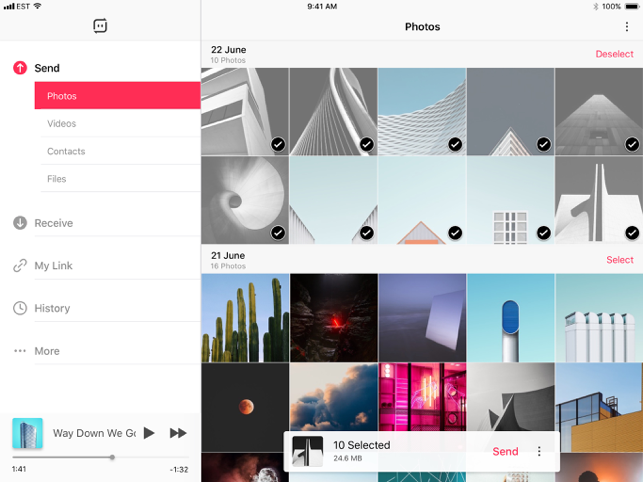Select all 21 June photos
This screenshot has height=482, width=643.
click(620, 260)
